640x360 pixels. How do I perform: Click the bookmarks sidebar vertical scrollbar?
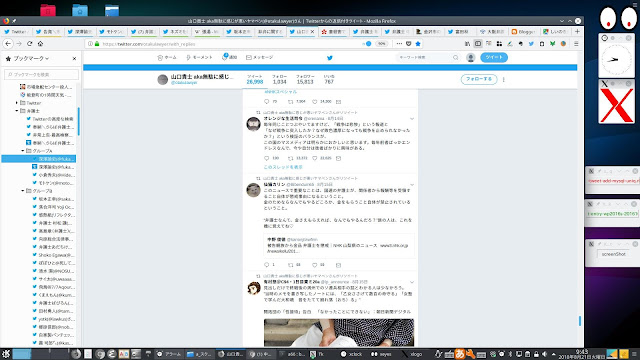pyautogui.click(x=78, y=121)
